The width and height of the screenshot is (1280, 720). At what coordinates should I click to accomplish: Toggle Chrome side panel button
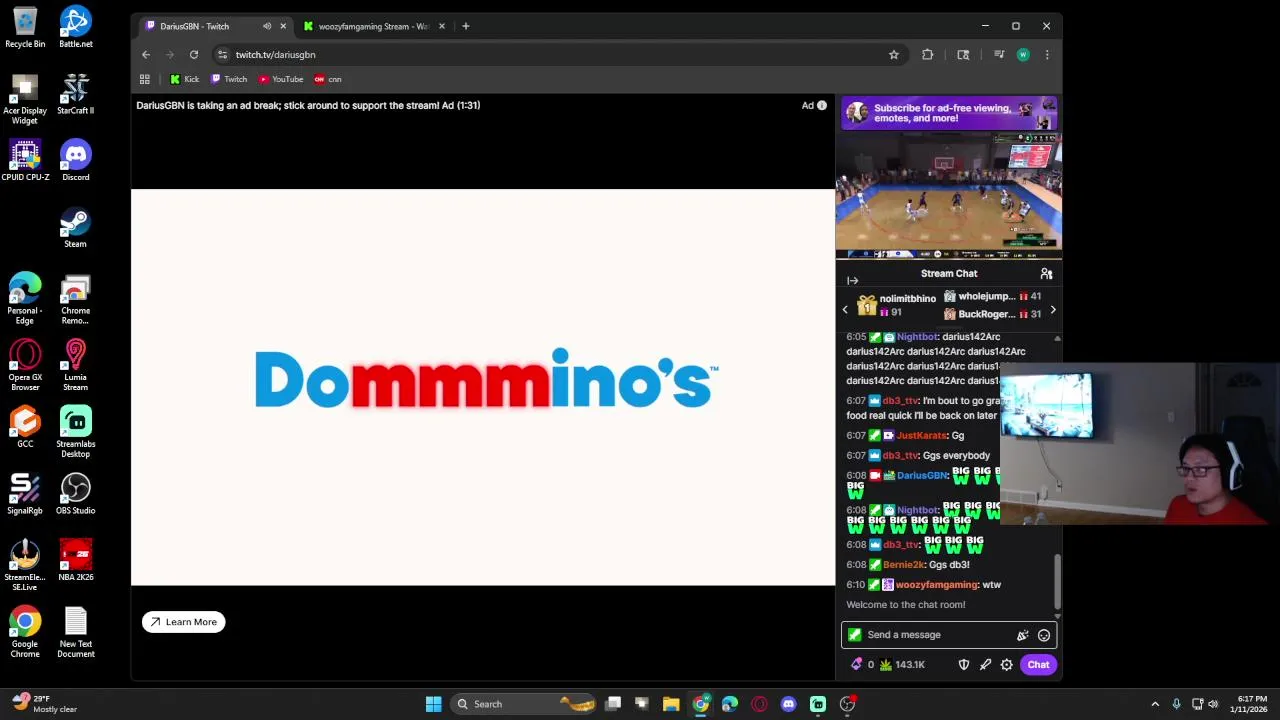pos(963,55)
